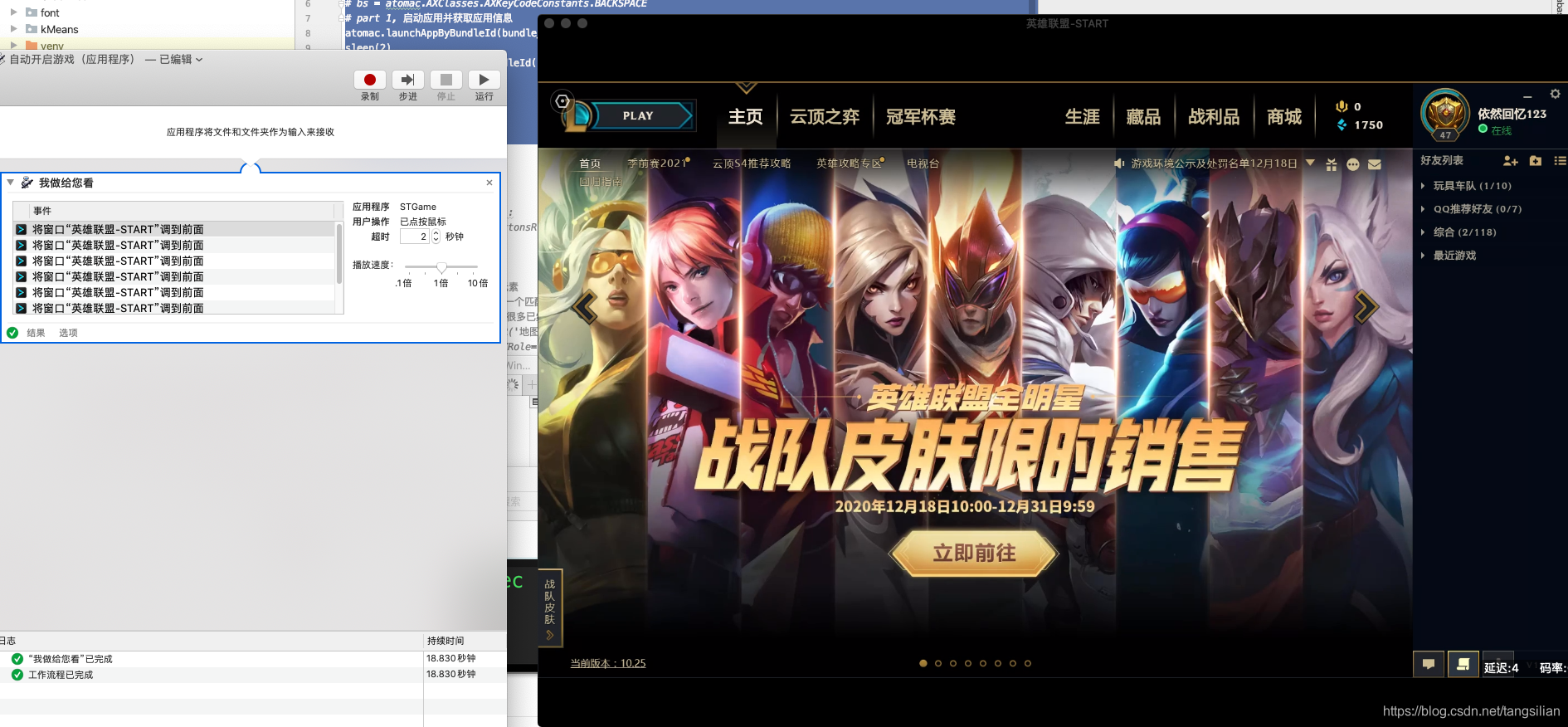Click the friends list view options icon

point(1560,161)
